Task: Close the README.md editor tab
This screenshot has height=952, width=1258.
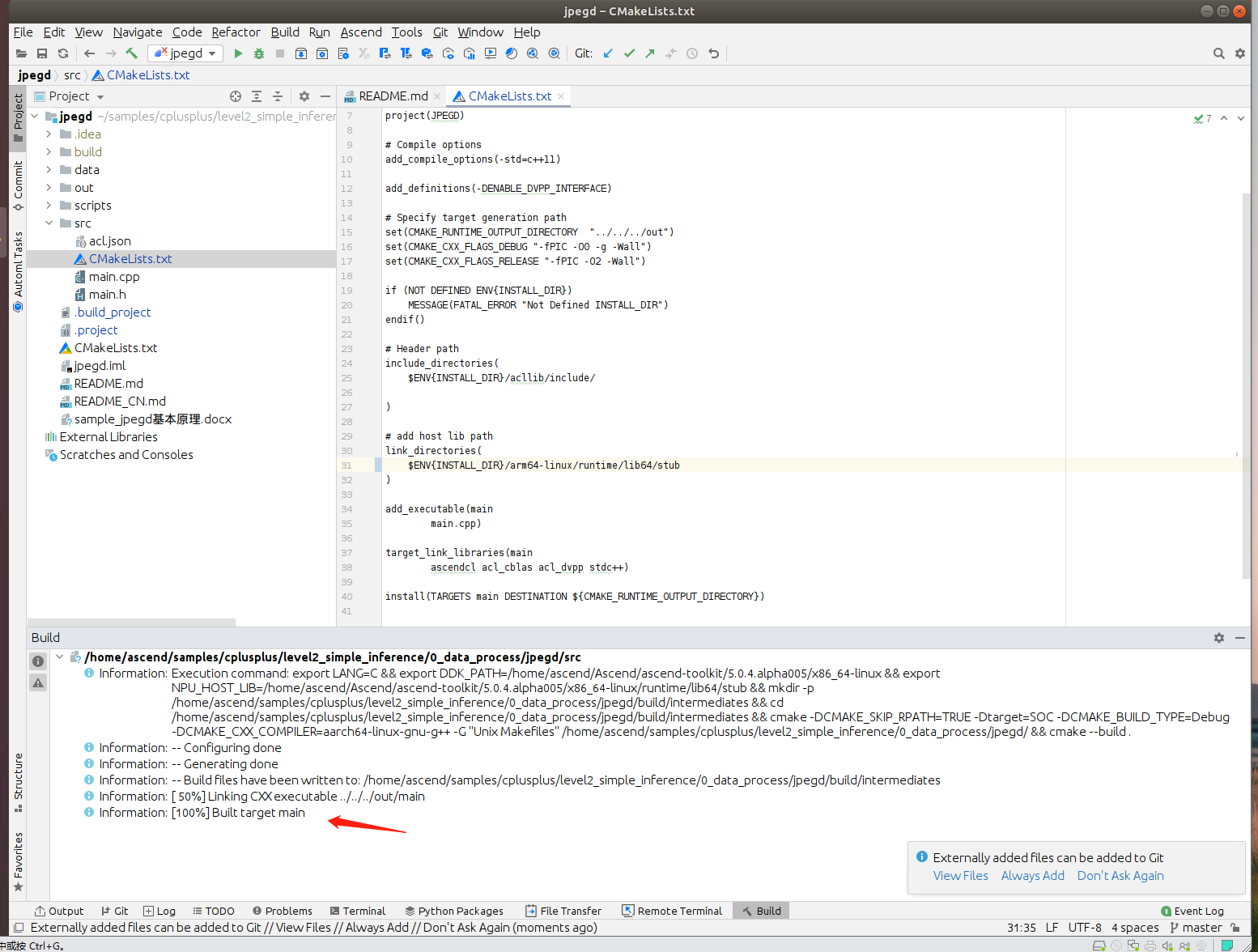Action: pyautogui.click(x=437, y=96)
